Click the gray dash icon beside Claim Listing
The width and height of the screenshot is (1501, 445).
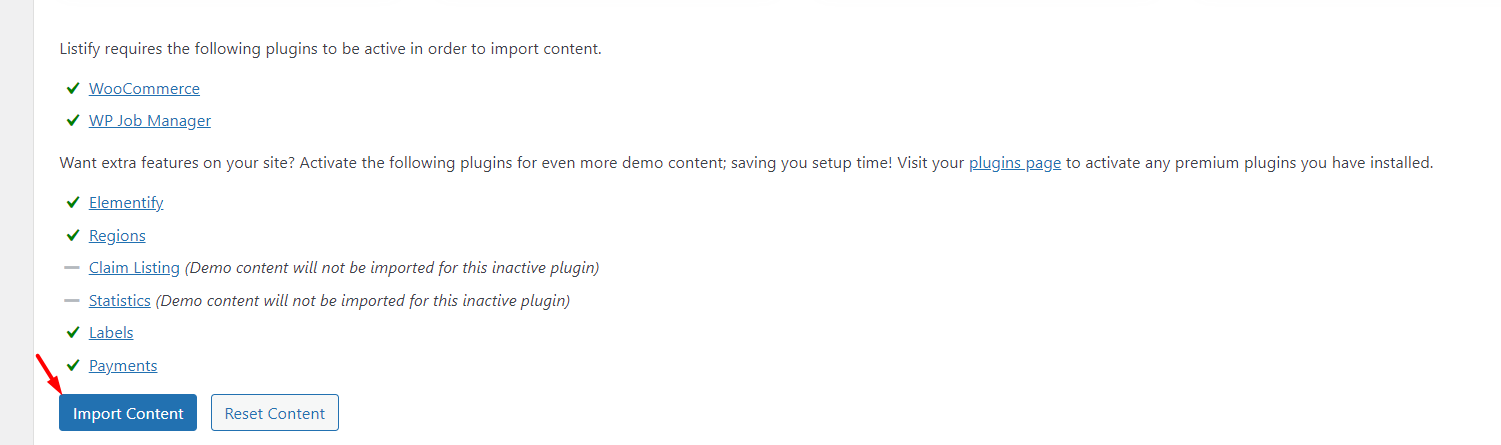pos(72,268)
